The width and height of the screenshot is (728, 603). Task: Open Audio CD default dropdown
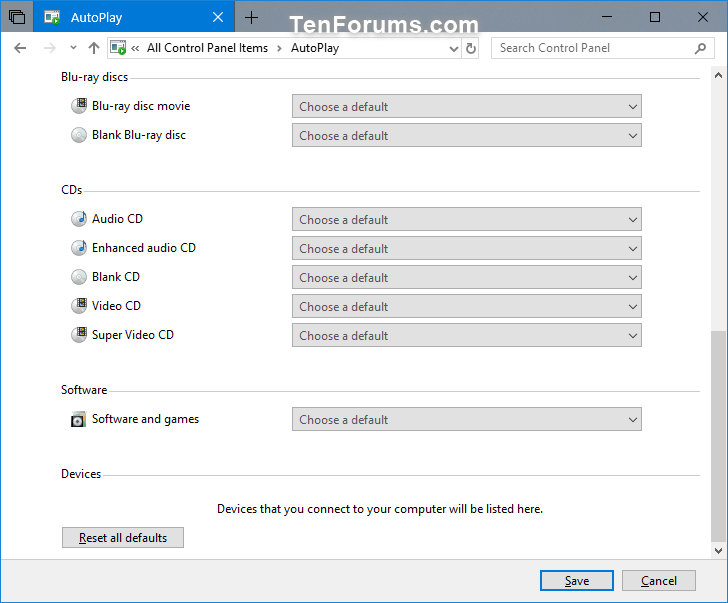467,220
